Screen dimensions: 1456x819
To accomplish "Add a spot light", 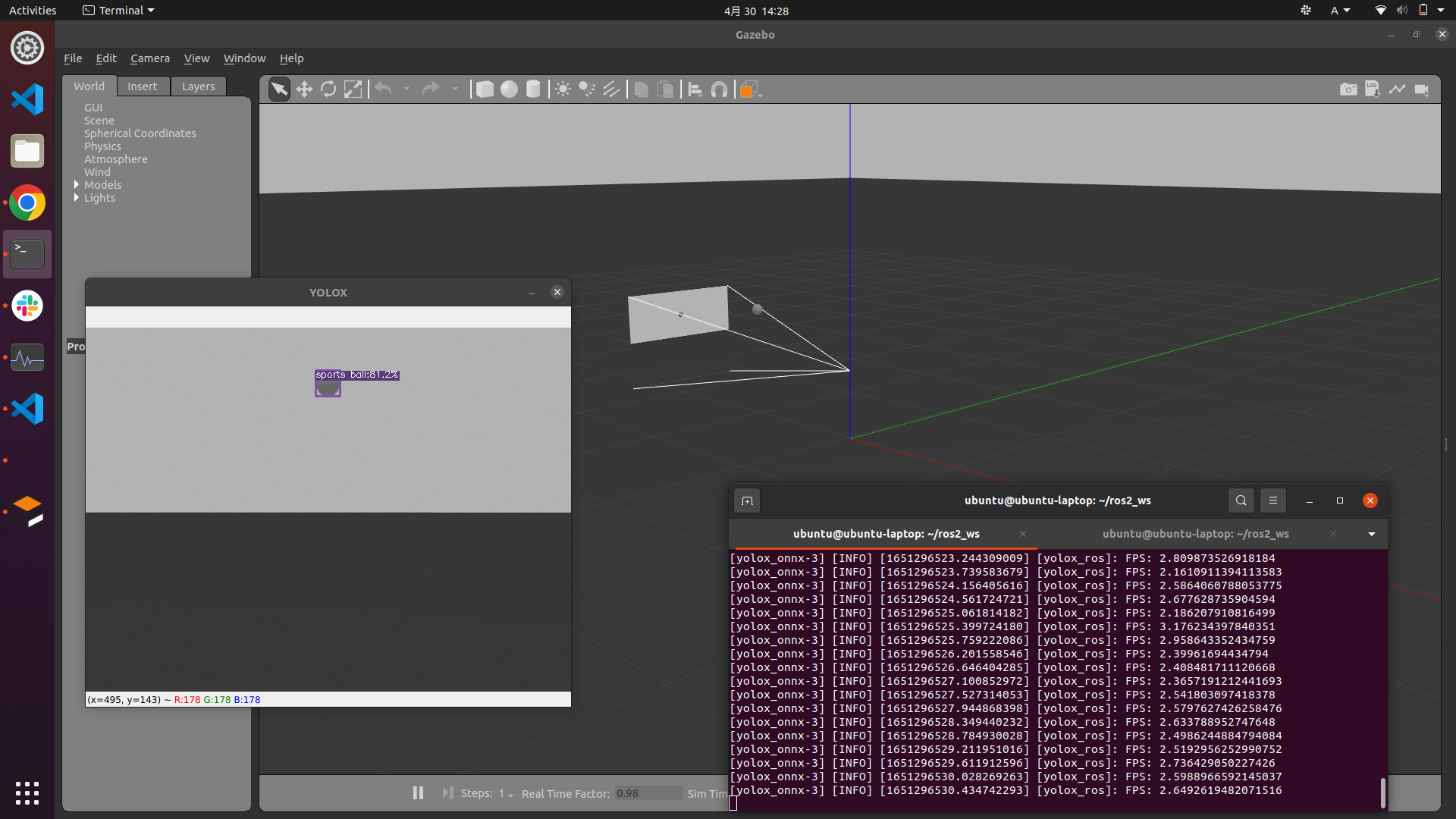I will pyautogui.click(x=587, y=89).
